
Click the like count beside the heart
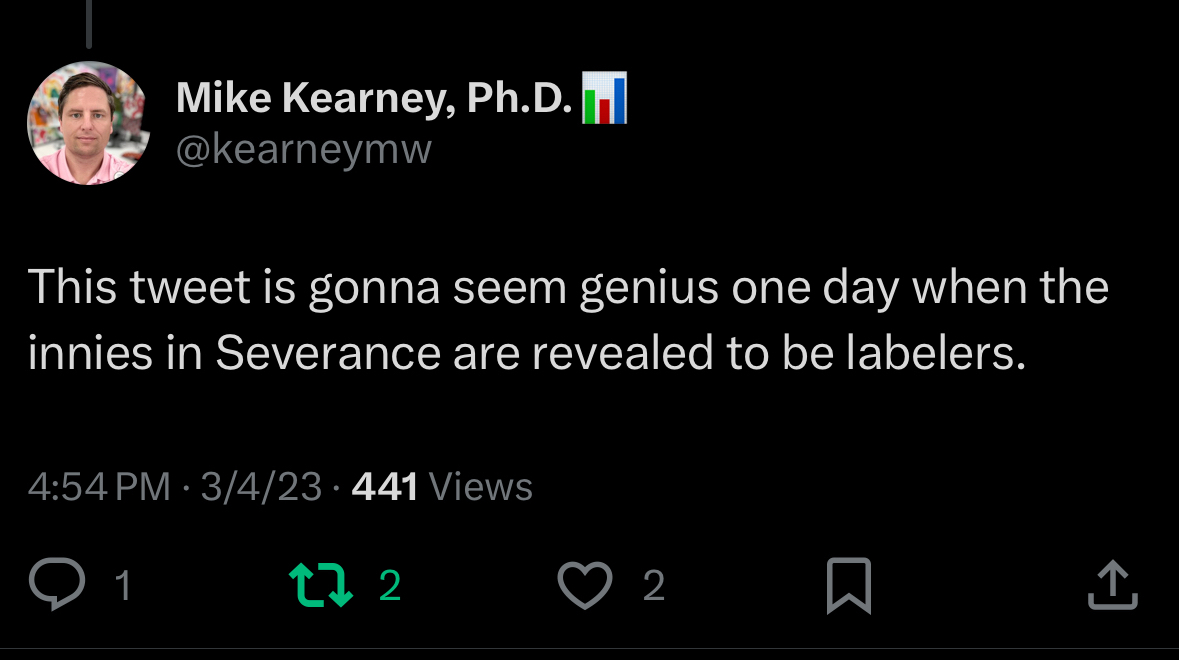point(653,586)
